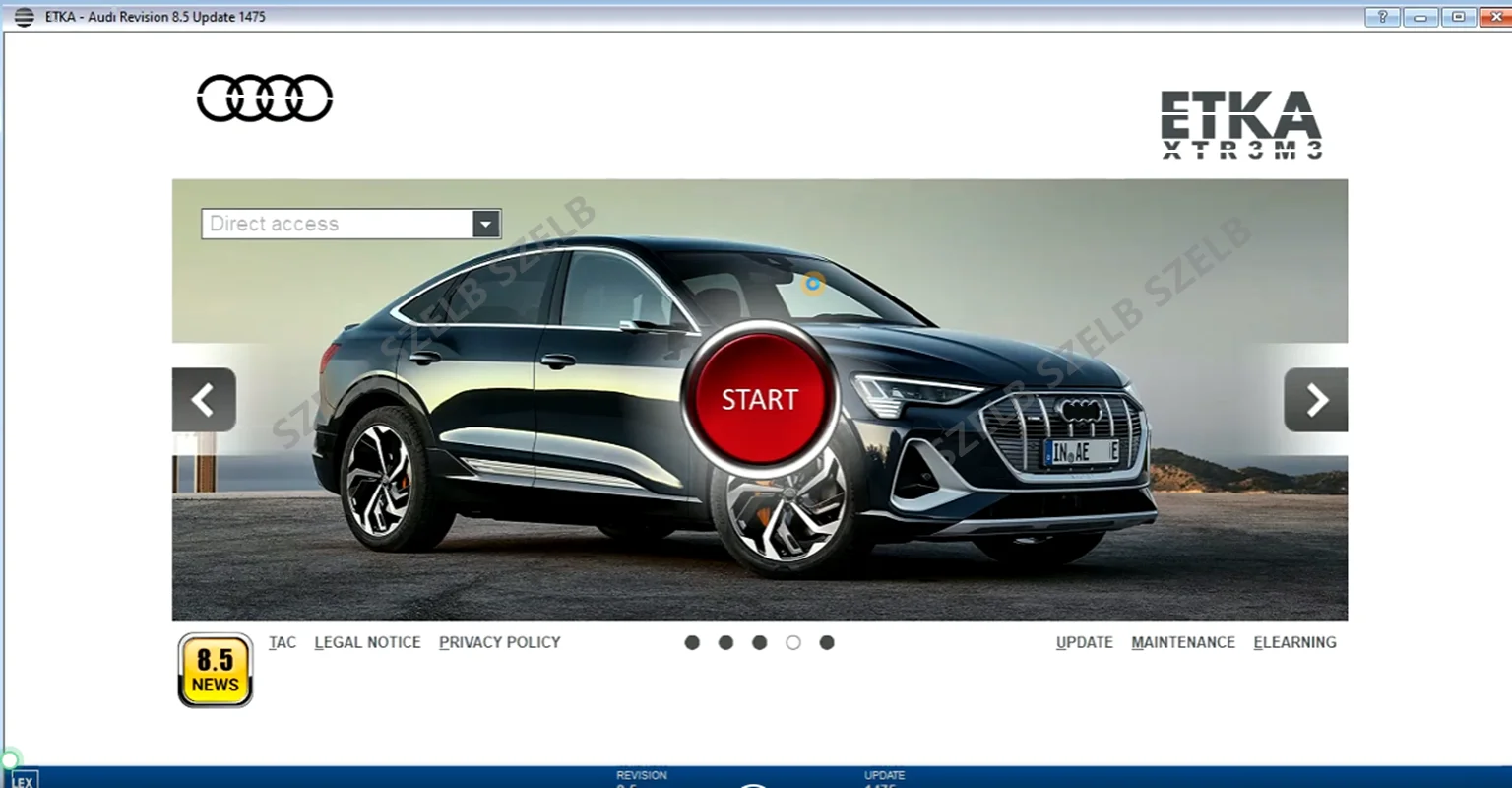
Task: Click the red START button
Action: [759, 399]
